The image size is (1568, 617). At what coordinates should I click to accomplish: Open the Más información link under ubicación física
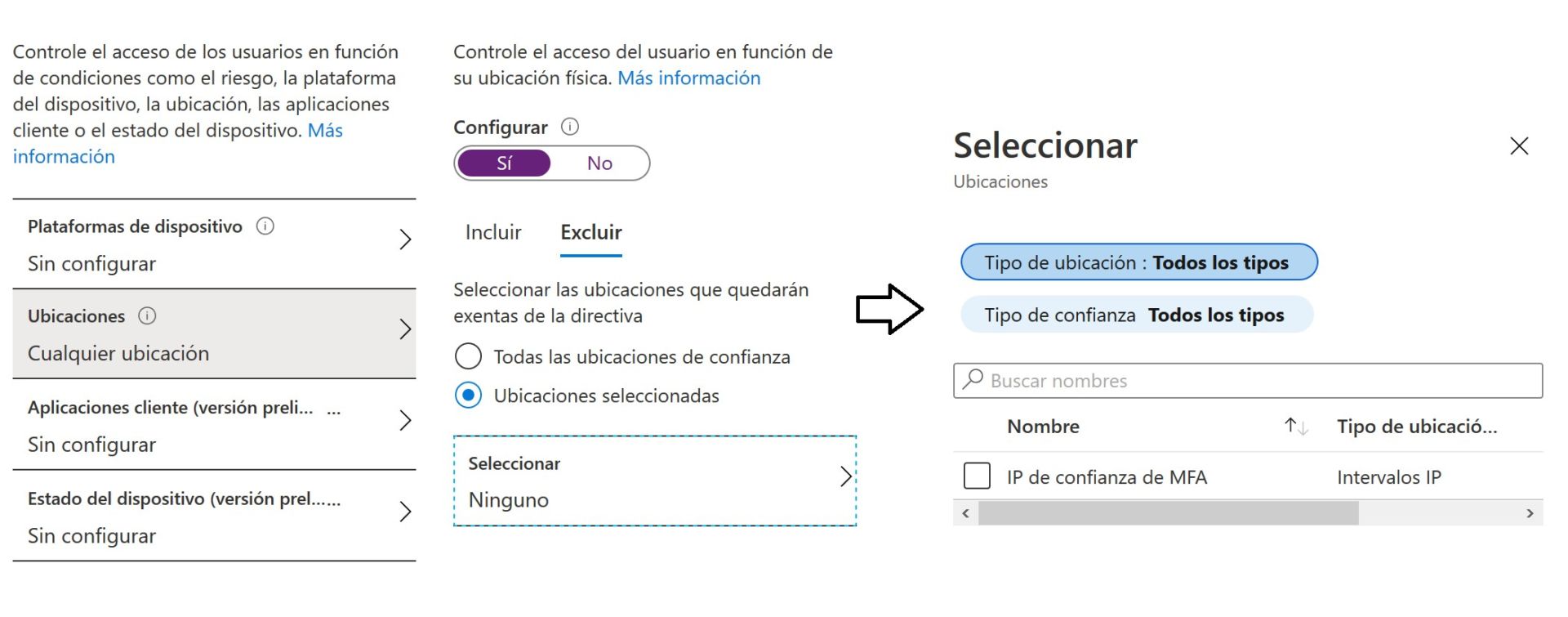click(688, 78)
